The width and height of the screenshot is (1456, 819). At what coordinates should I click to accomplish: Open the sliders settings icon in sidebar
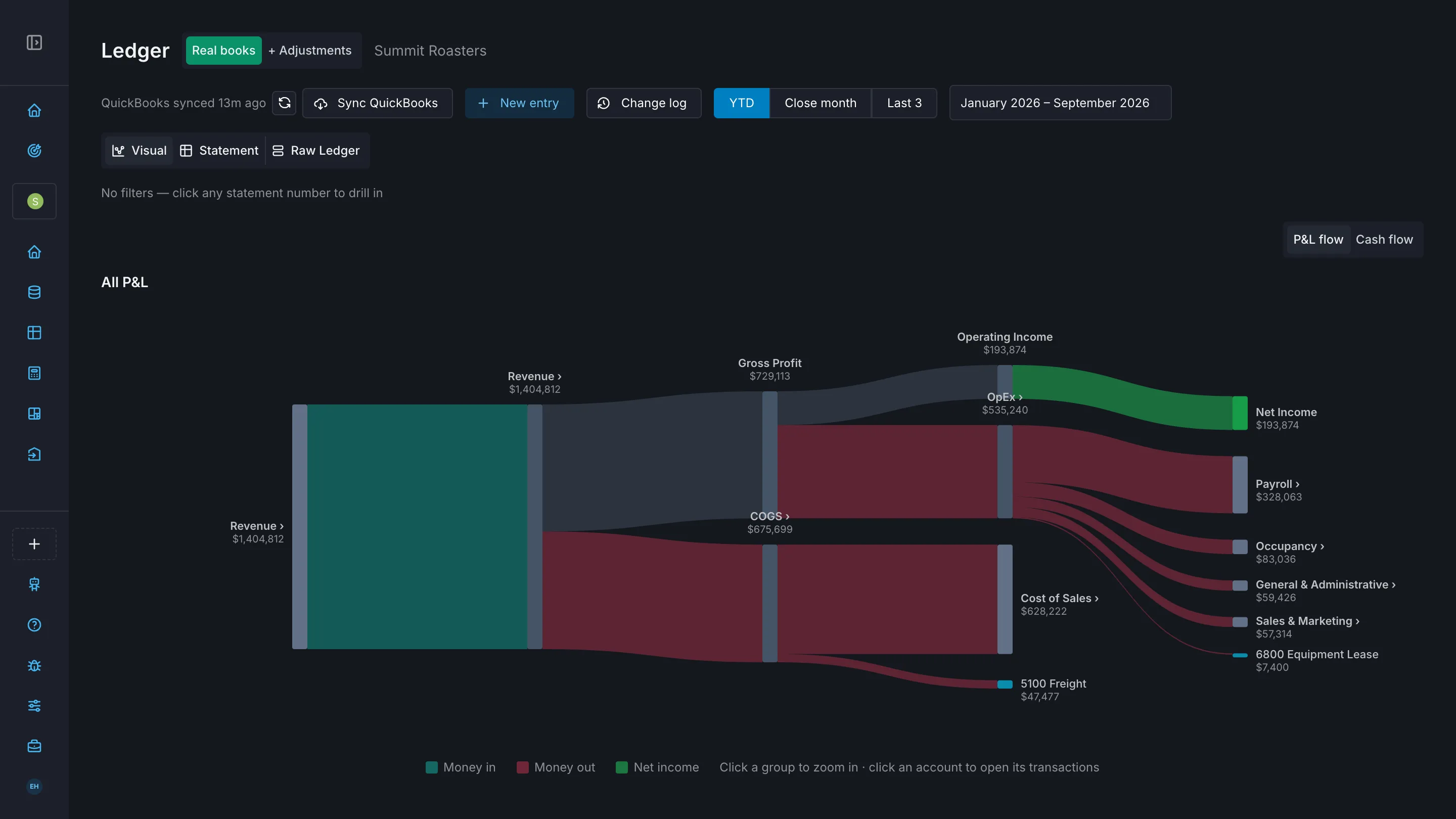tap(34, 706)
